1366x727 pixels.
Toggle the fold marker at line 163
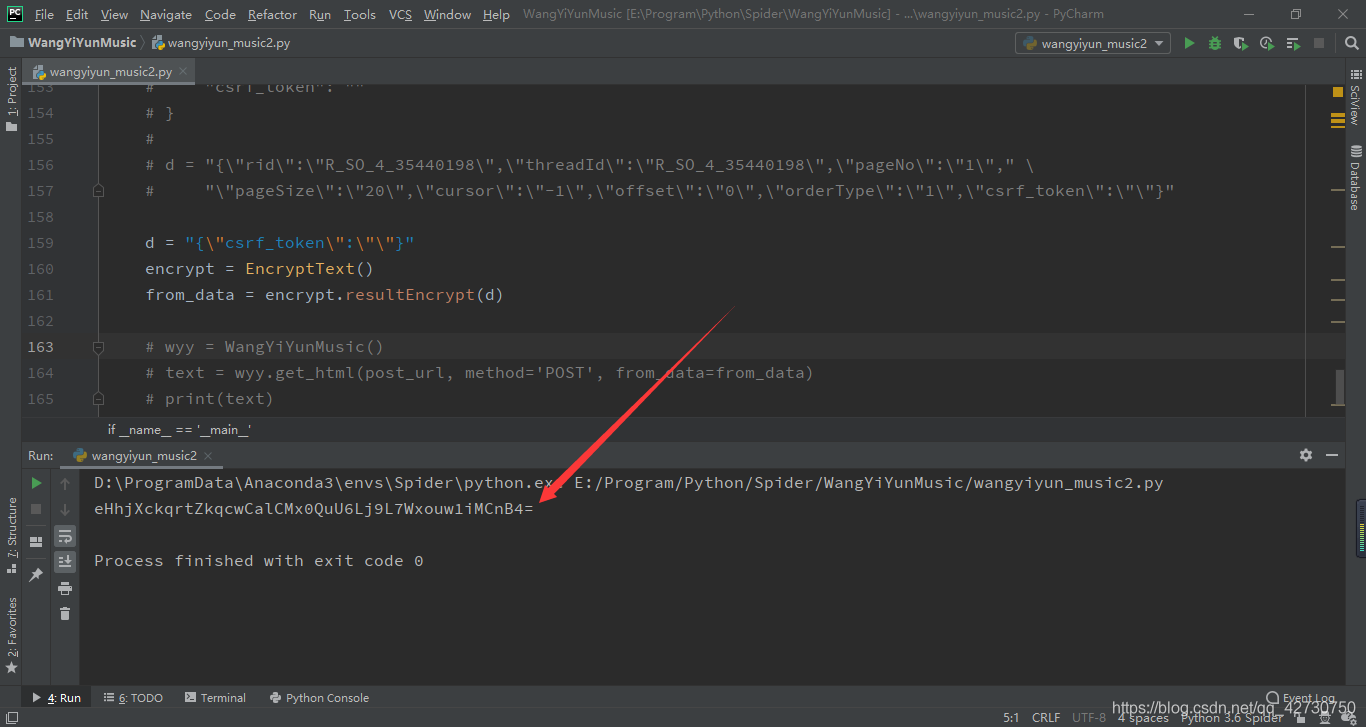(x=98, y=347)
